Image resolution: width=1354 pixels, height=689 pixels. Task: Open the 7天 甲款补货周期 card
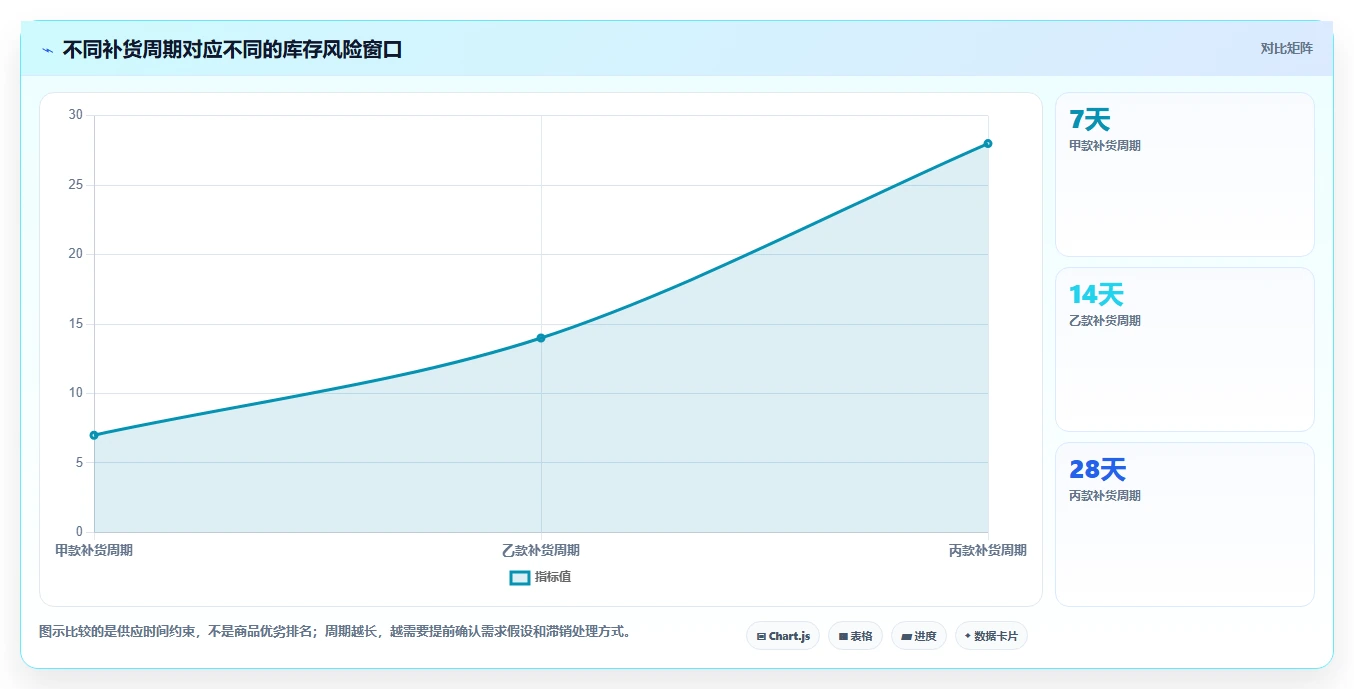point(1184,174)
